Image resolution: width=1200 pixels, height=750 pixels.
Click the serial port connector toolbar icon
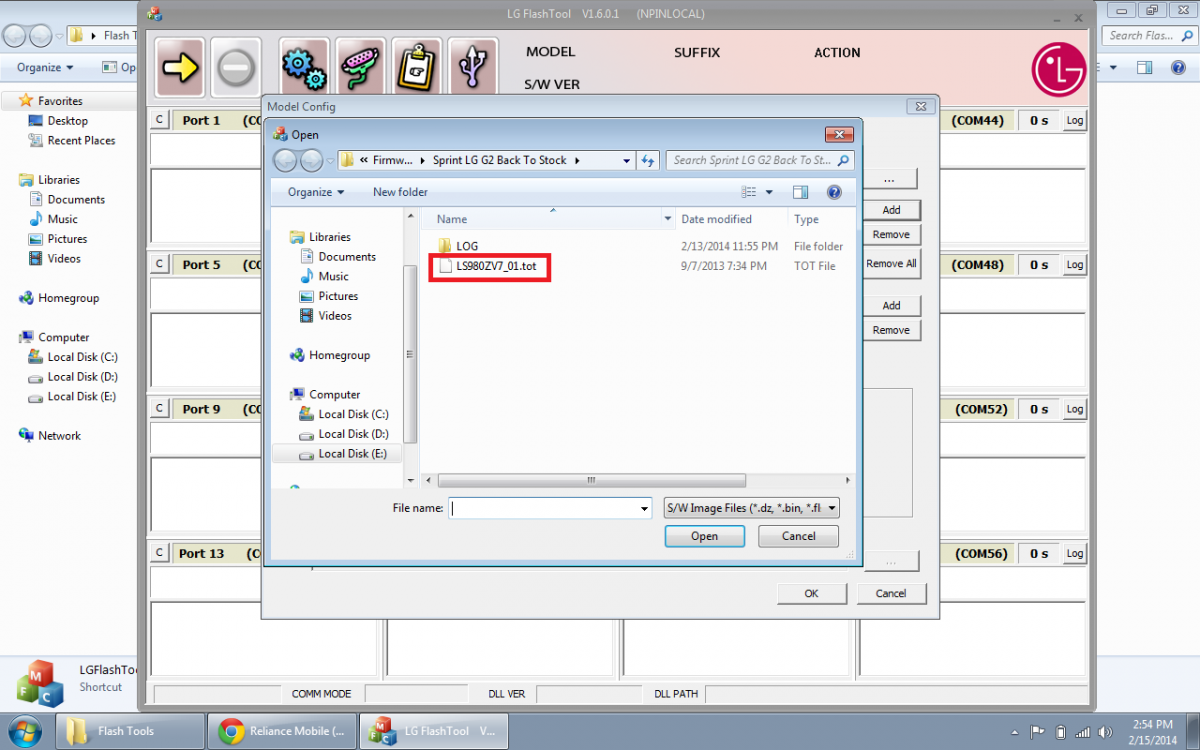coord(360,67)
